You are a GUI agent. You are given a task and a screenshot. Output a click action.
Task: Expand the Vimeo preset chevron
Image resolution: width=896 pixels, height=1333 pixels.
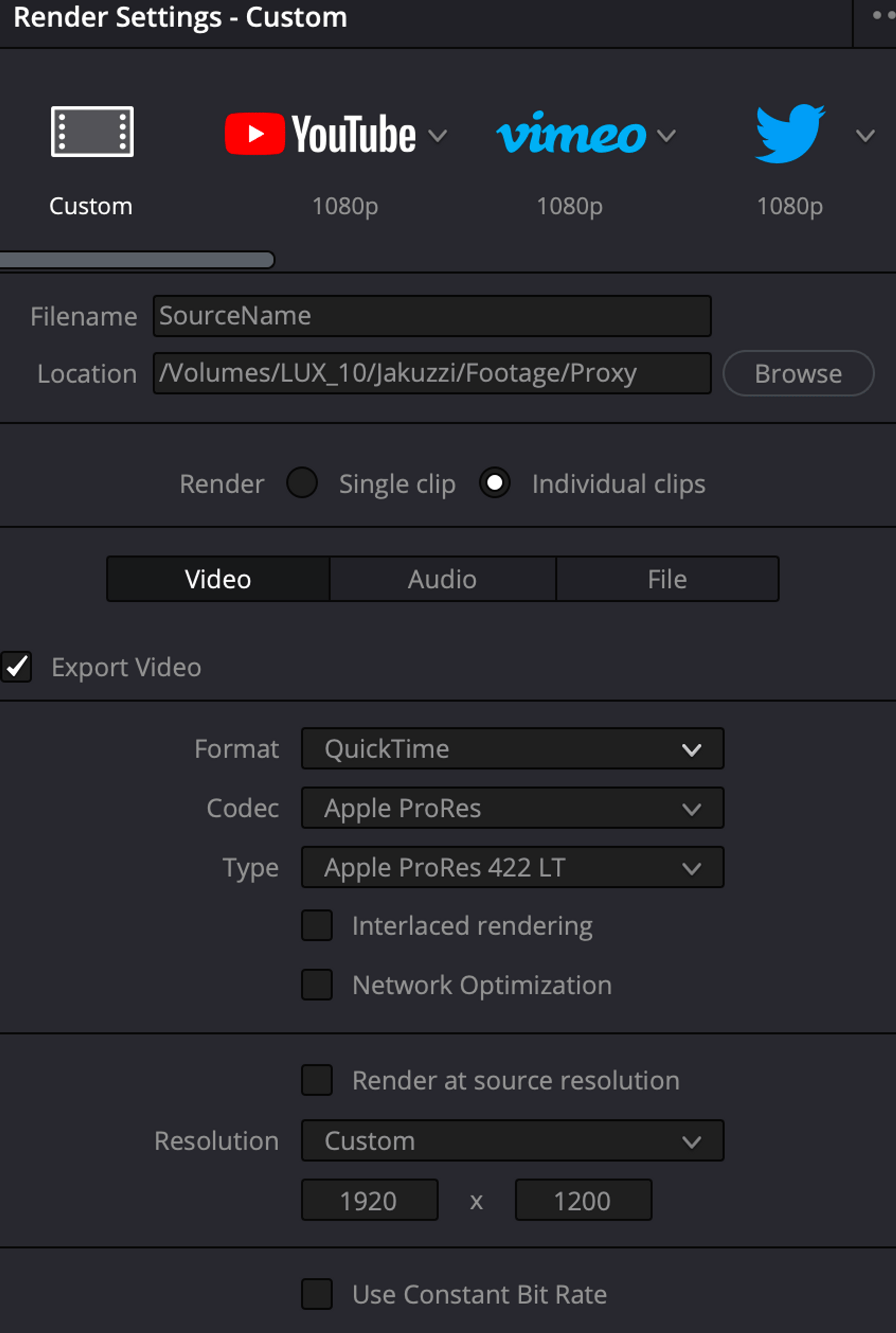[x=666, y=136]
